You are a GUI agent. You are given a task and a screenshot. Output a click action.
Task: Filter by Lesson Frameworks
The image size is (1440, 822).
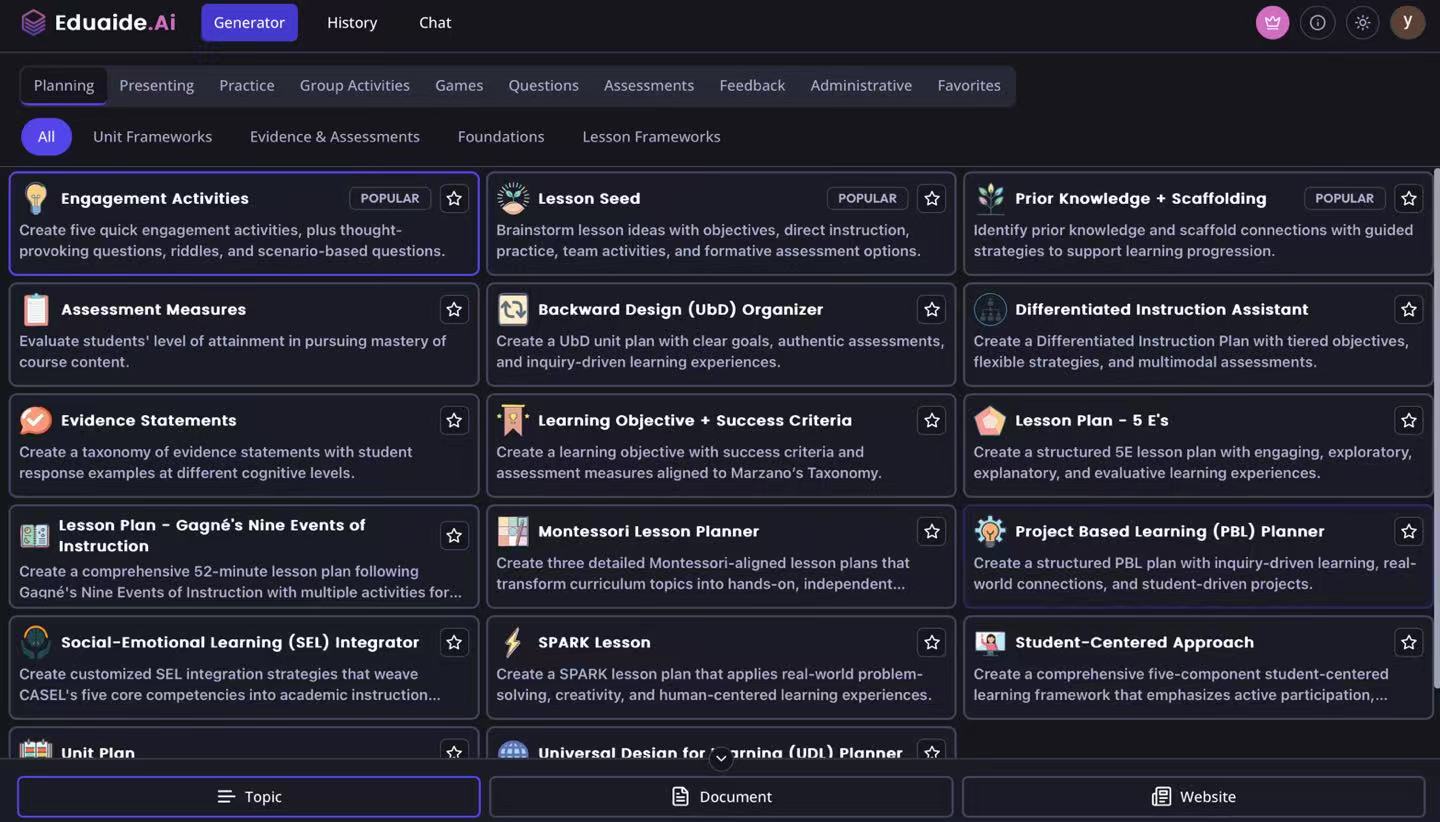coord(651,136)
